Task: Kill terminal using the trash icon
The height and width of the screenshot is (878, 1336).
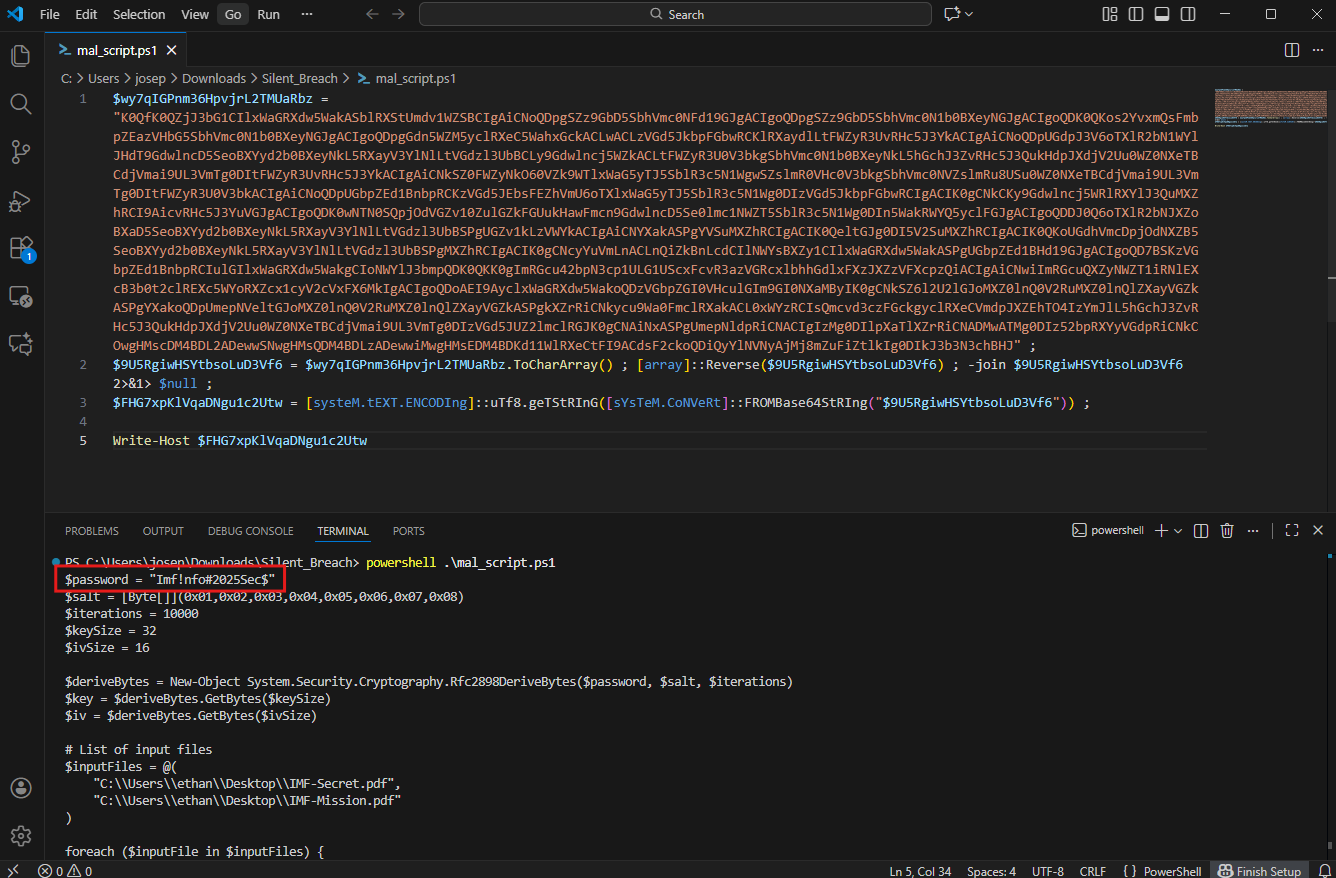Action: click(1227, 531)
